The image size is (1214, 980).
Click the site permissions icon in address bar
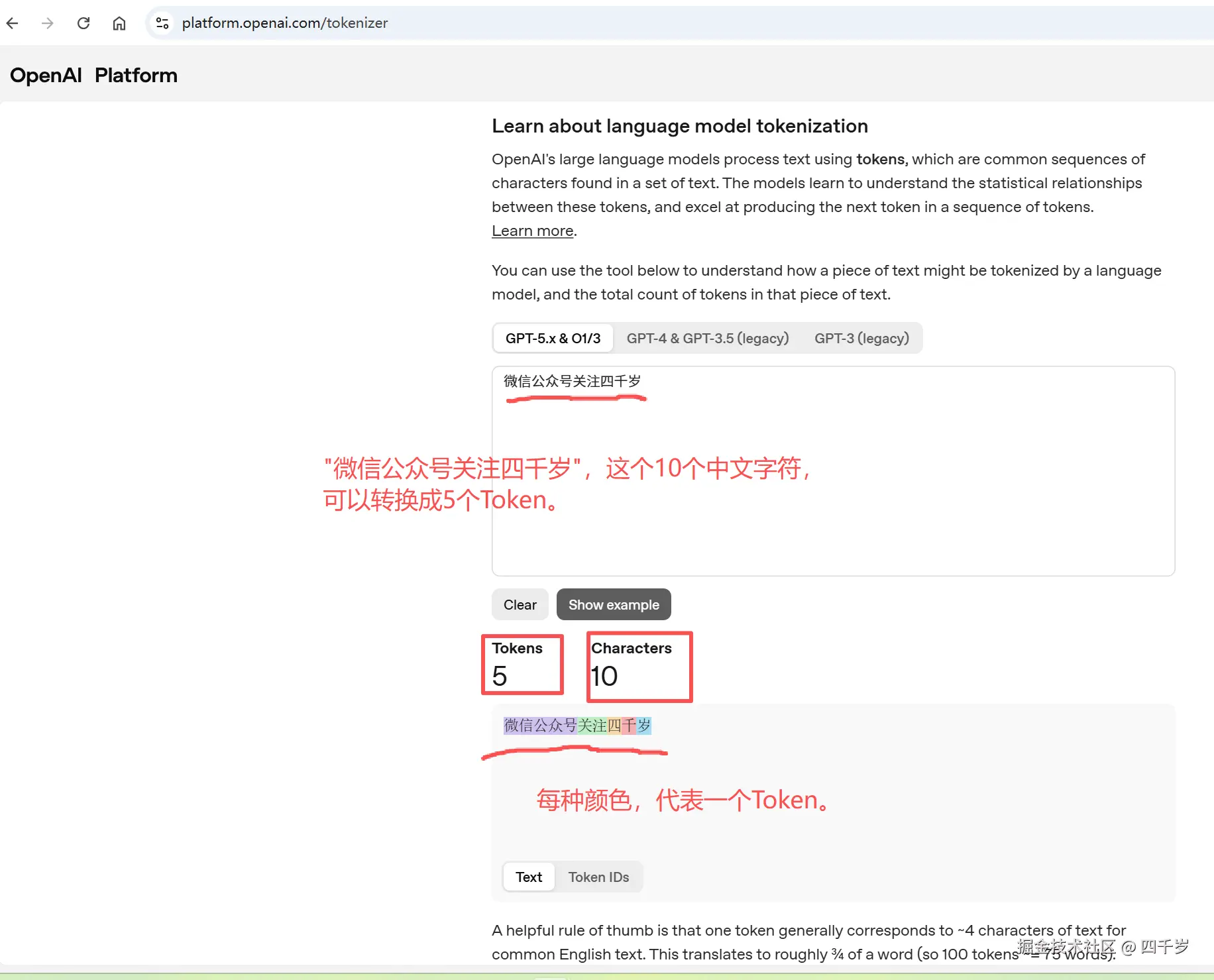(162, 23)
